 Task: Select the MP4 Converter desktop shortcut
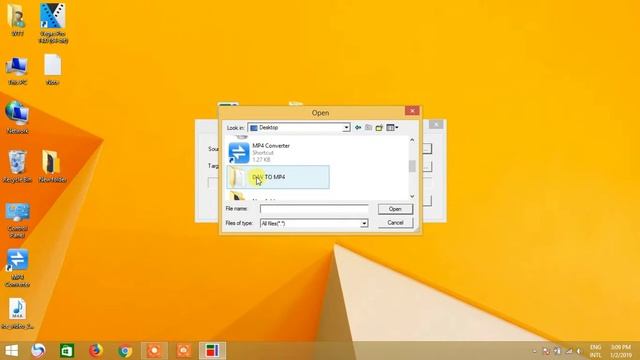[x=17, y=268]
